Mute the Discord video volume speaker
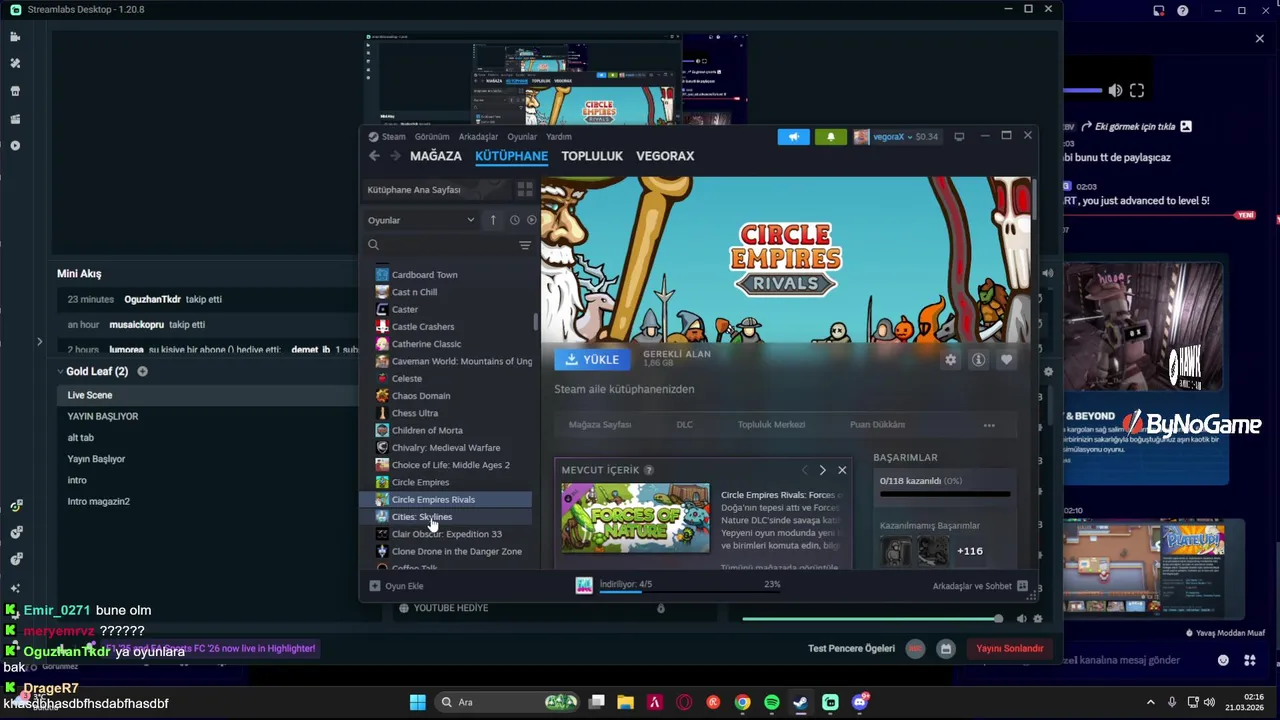1280x720 pixels. click(1115, 91)
